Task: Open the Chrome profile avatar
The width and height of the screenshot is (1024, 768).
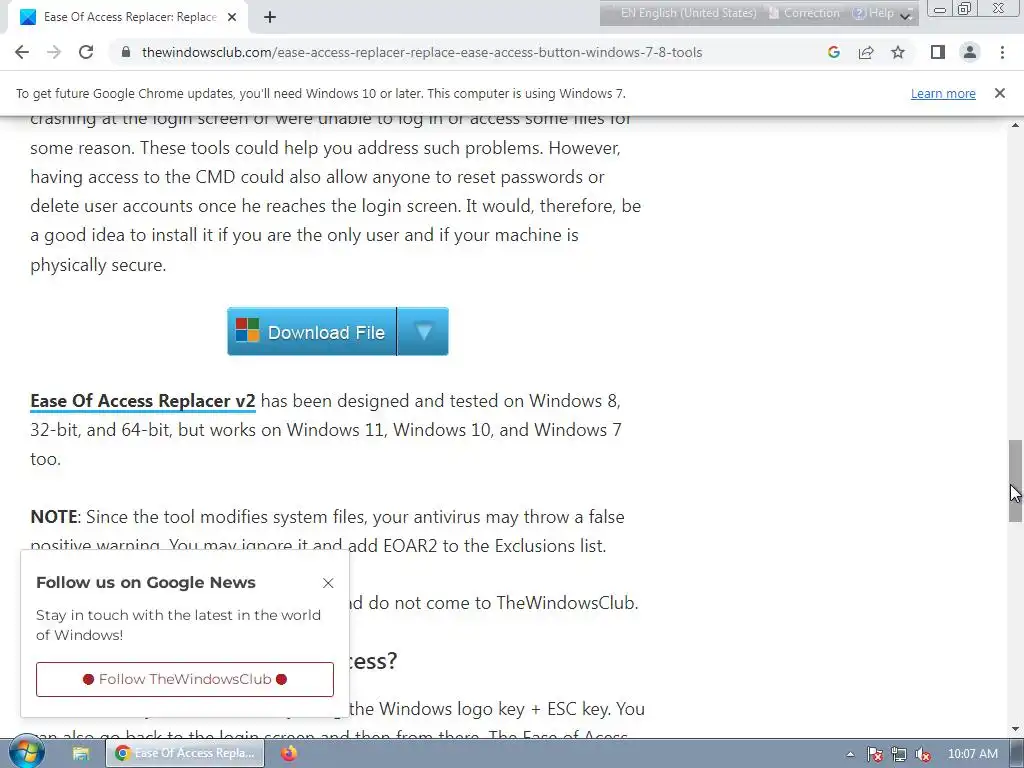Action: [x=970, y=52]
